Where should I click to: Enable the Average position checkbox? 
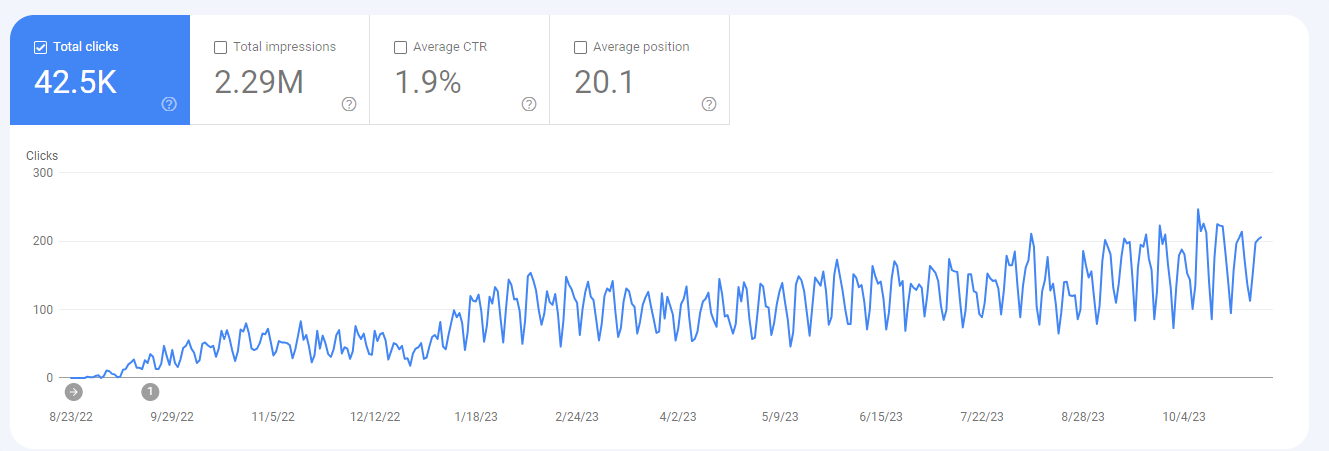pos(580,47)
